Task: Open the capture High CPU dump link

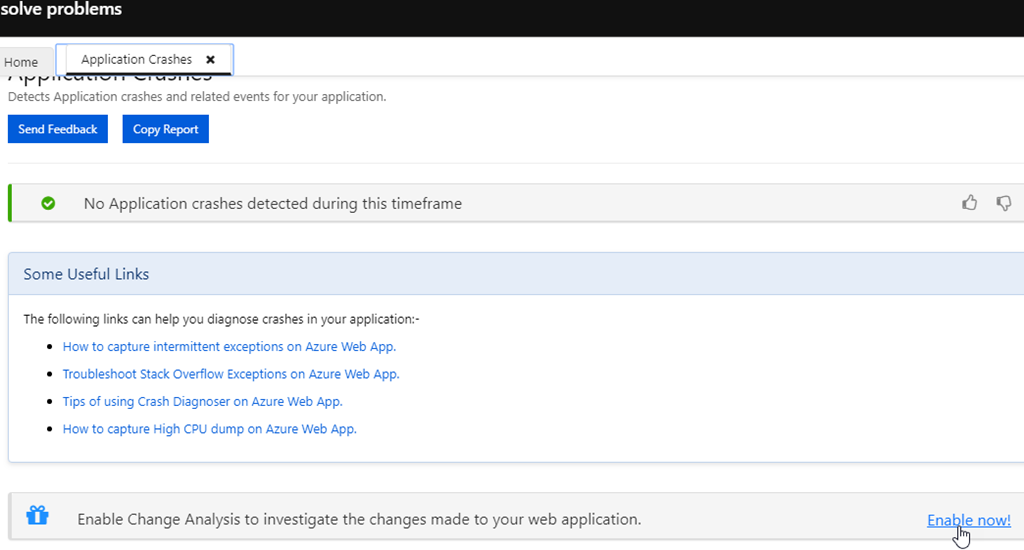Action: [209, 429]
